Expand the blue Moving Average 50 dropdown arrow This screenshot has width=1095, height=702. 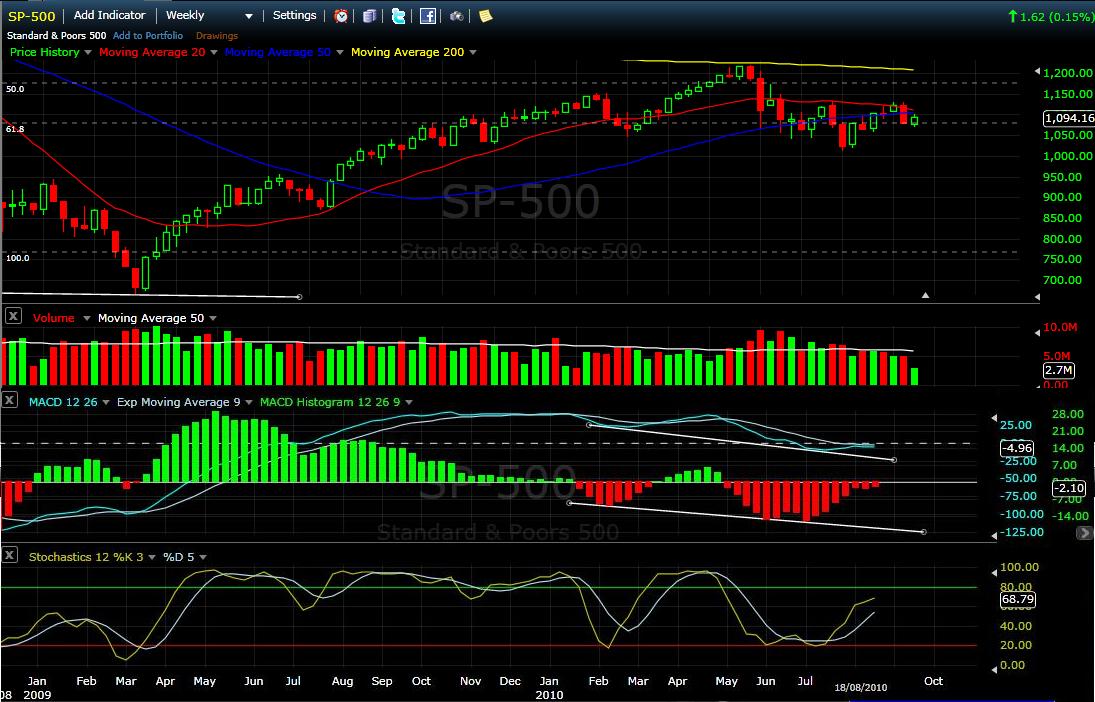point(339,52)
